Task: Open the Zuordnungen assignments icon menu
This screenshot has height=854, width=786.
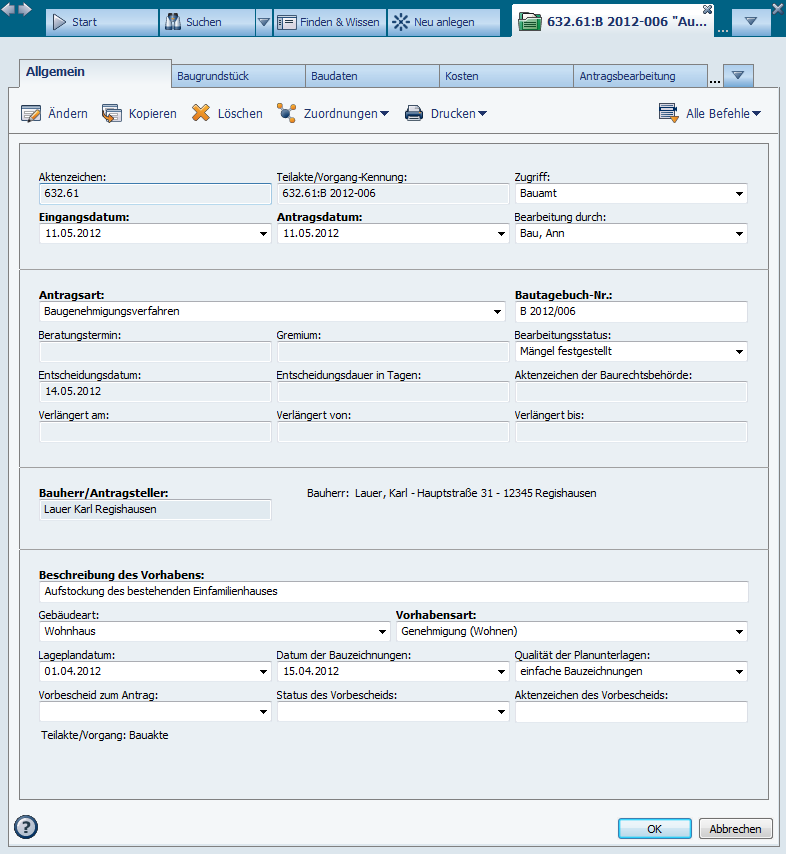Action: tap(287, 114)
